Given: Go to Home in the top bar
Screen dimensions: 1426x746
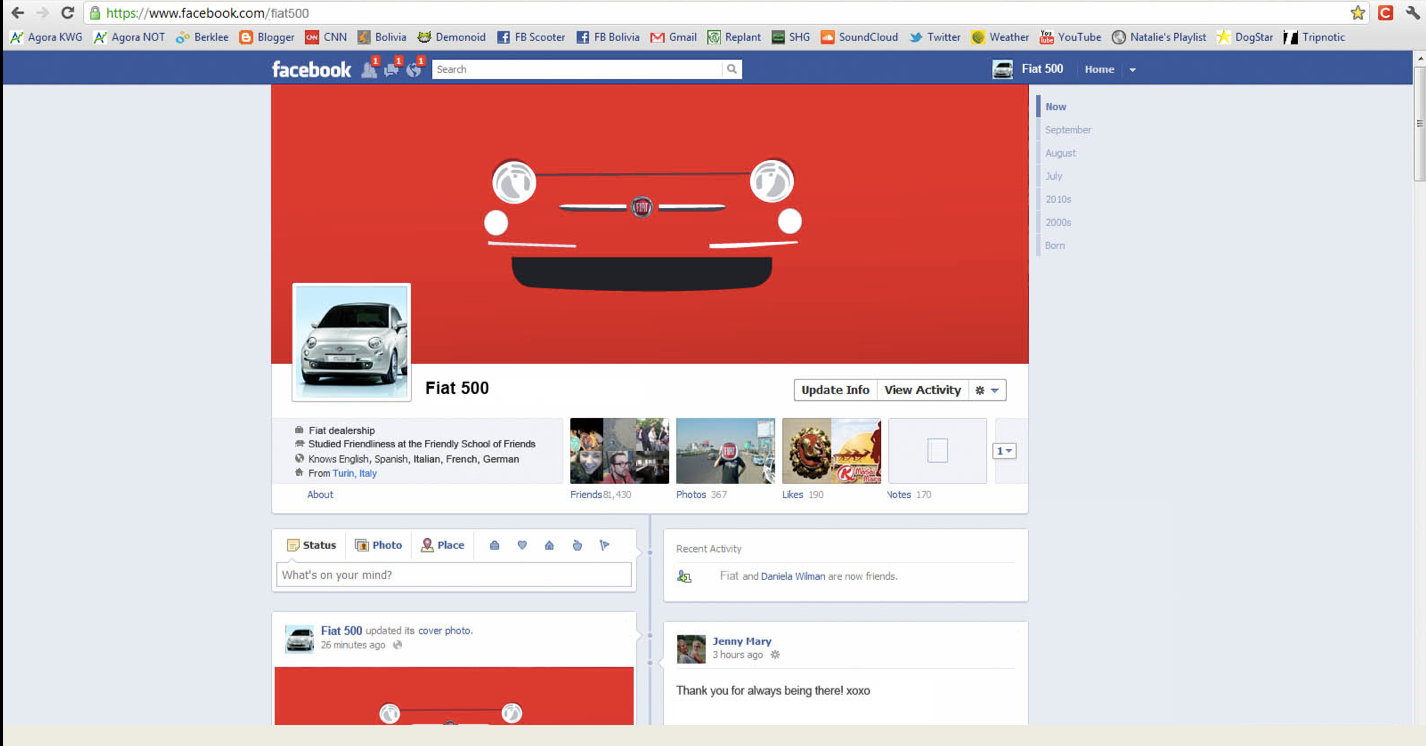Looking at the screenshot, I should pyautogui.click(x=1099, y=69).
